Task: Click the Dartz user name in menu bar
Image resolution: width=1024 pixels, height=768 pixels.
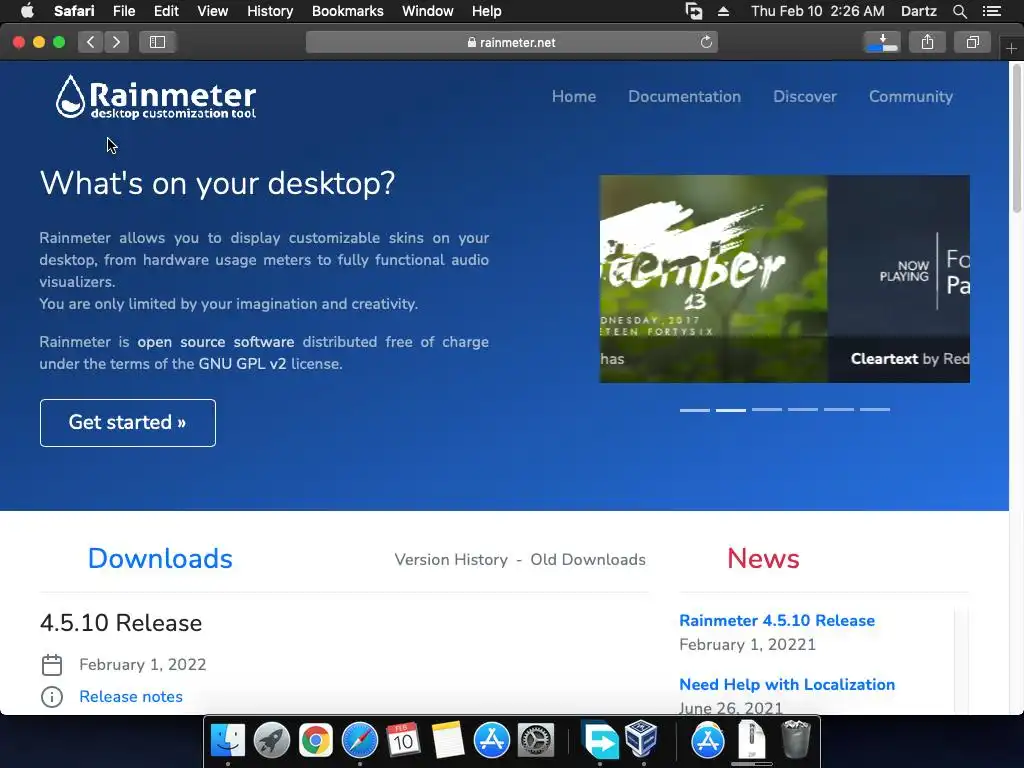Action: [x=918, y=11]
